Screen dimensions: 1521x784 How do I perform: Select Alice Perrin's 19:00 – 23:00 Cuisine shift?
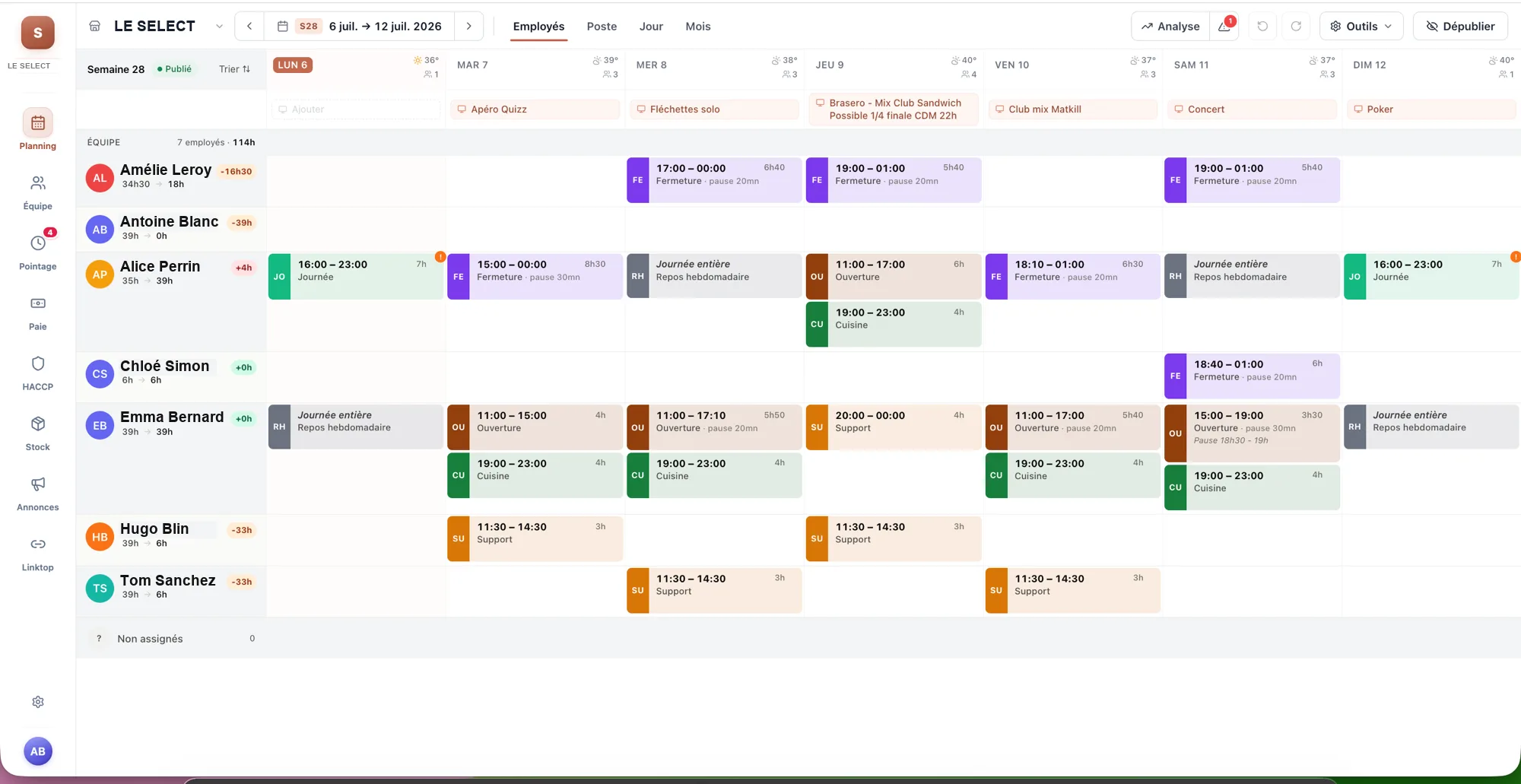tap(894, 324)
